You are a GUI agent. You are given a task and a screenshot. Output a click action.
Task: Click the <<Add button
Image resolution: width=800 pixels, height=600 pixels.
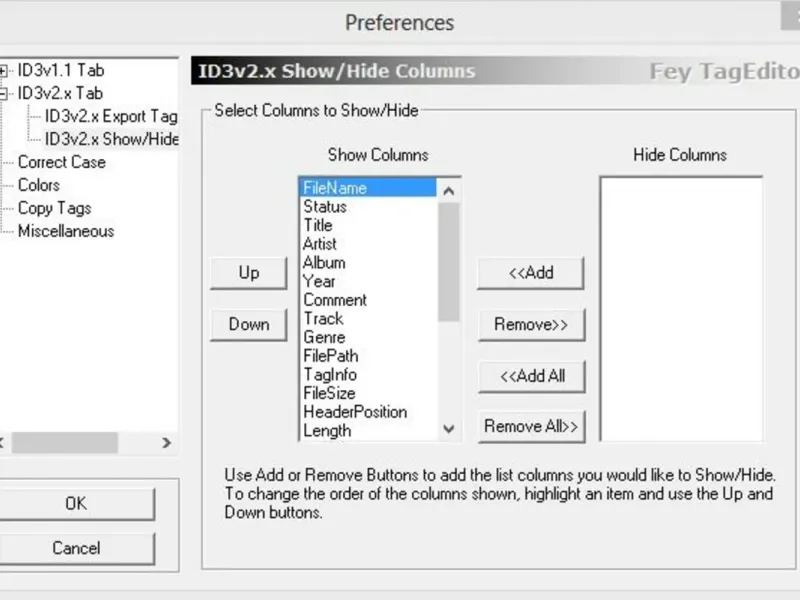pos(531,273)
